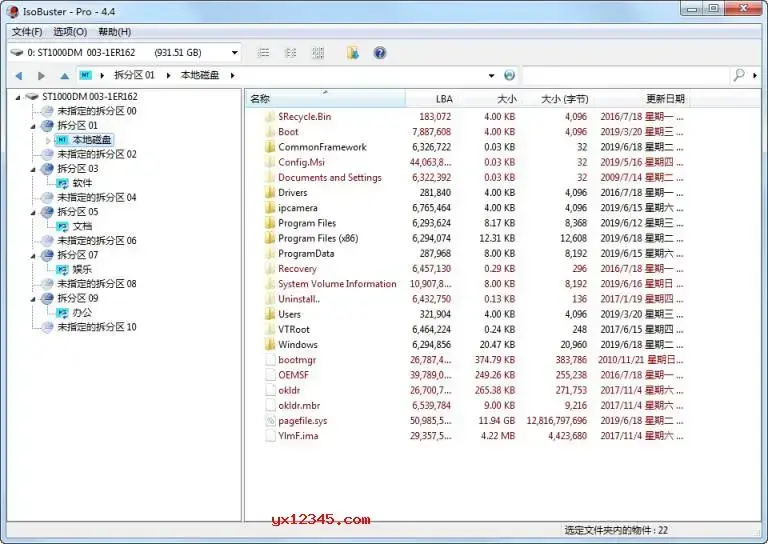Collapse the 拆分区 09 tree node

click(x=33, y=298)
